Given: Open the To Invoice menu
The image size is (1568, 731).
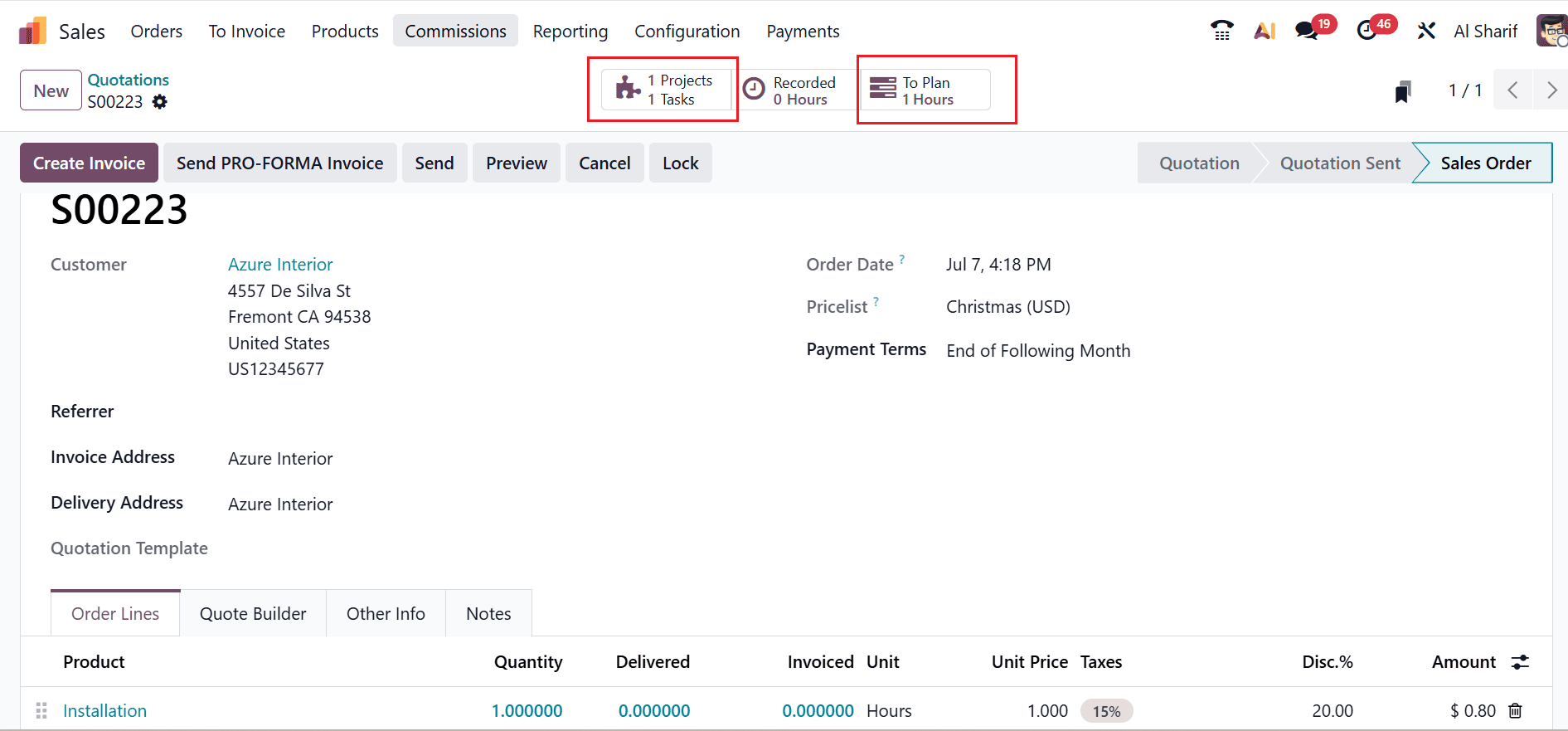Looking at the screenshot, I should (247, 31).
